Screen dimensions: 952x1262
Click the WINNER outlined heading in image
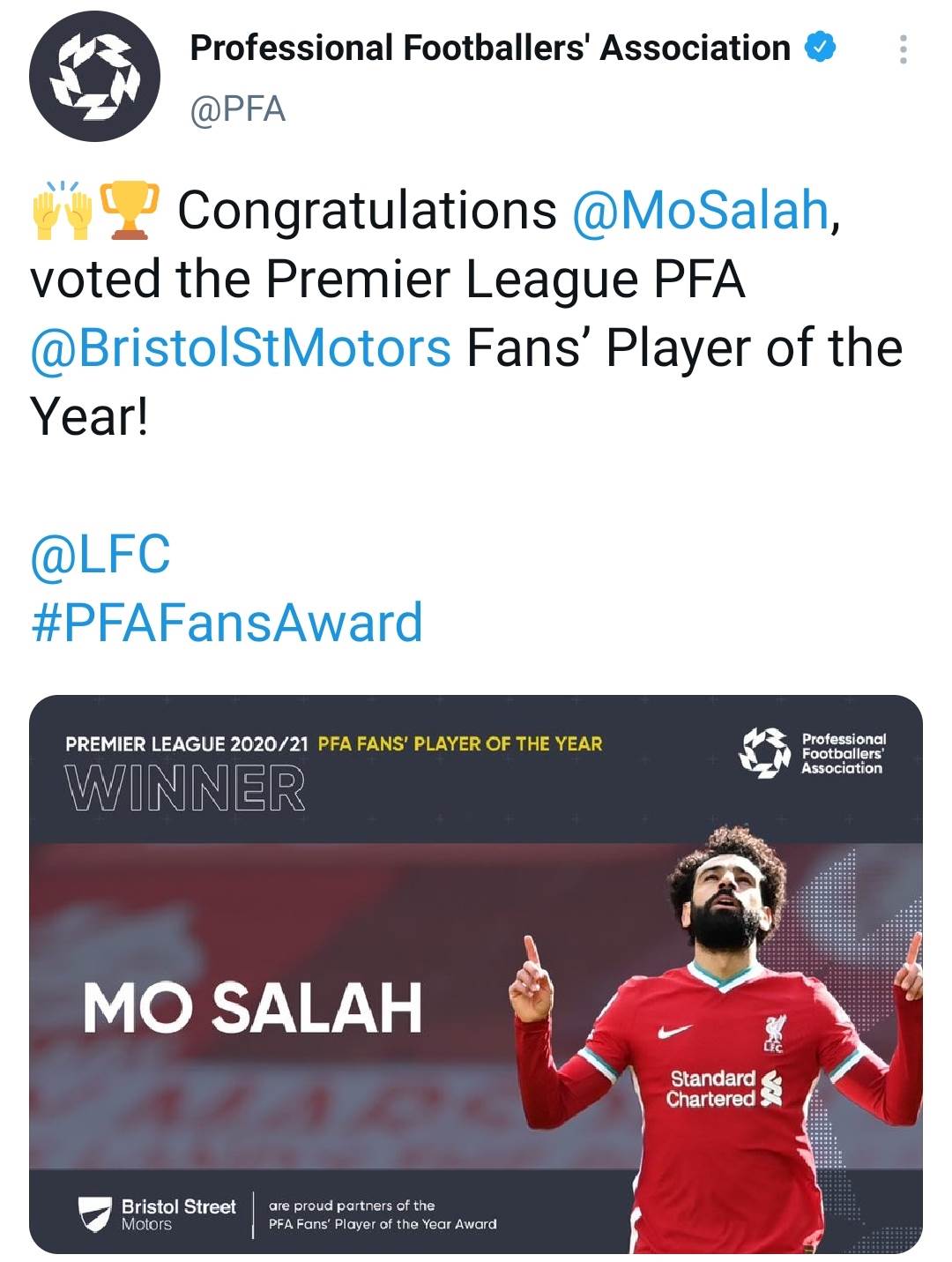click(185, 788)
